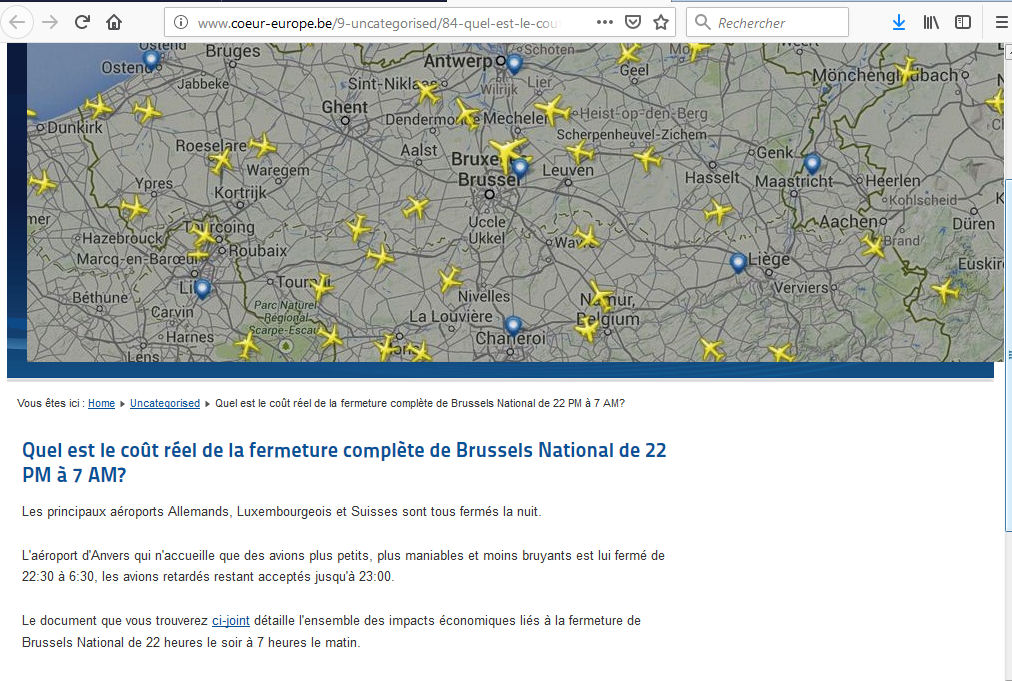Open the ci-joint document link
This screenshot has height=681, width=1012.
coord(230,621)
